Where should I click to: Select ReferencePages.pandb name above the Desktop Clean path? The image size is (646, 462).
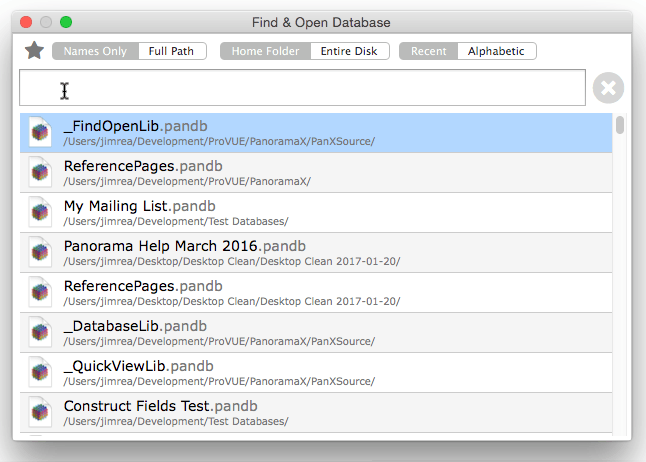click(143, 286)
